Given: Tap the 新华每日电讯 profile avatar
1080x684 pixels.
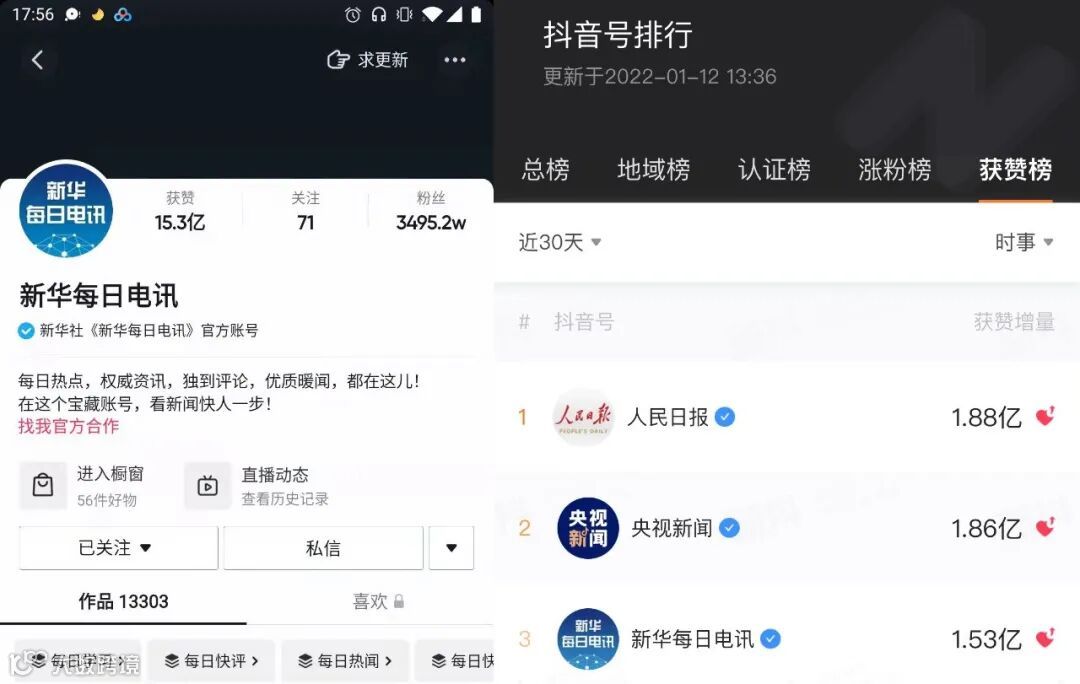Looking at the screenshot, I should point(66,210).
